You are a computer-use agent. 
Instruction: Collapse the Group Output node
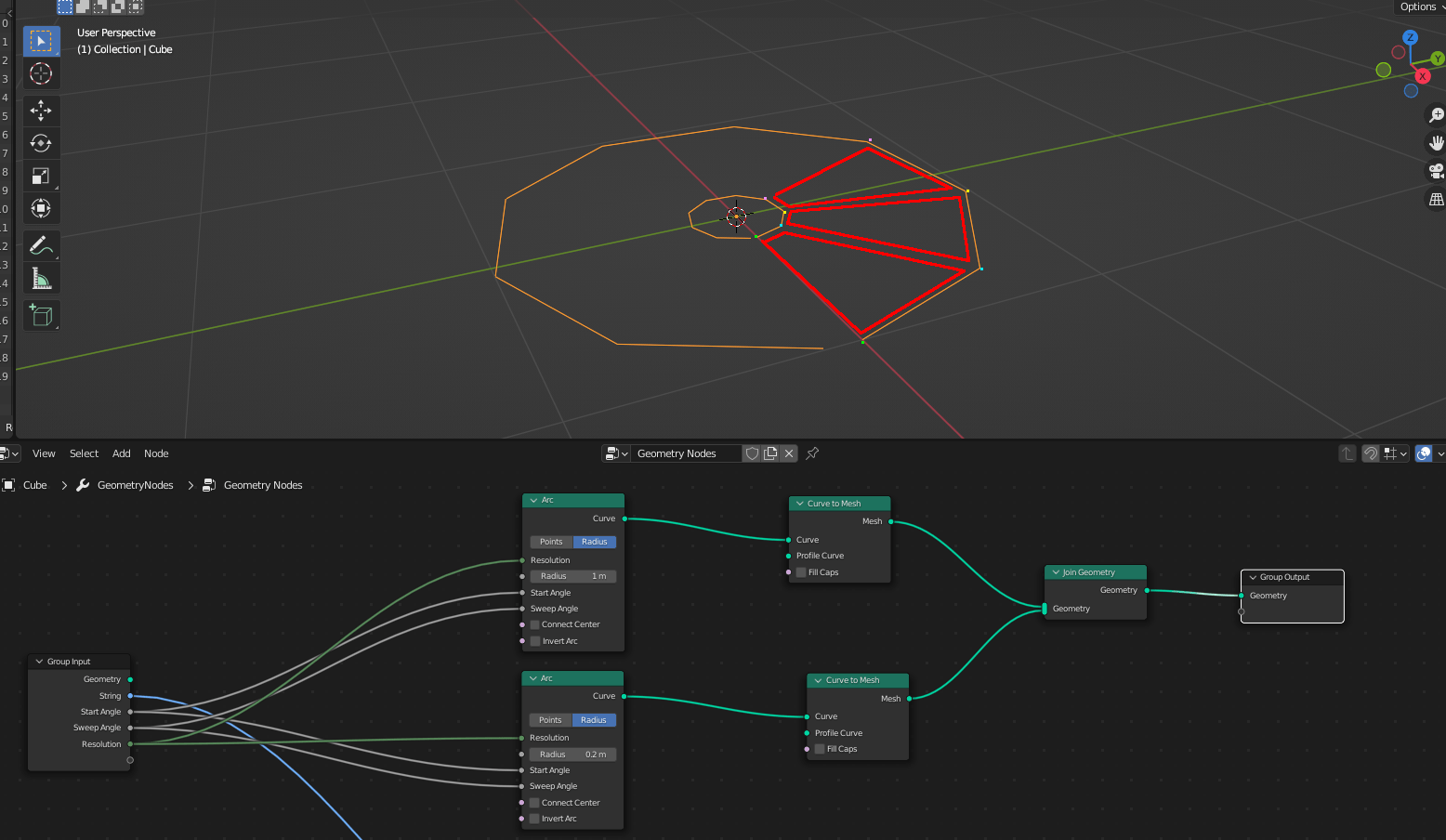[x=1252, y=576]
